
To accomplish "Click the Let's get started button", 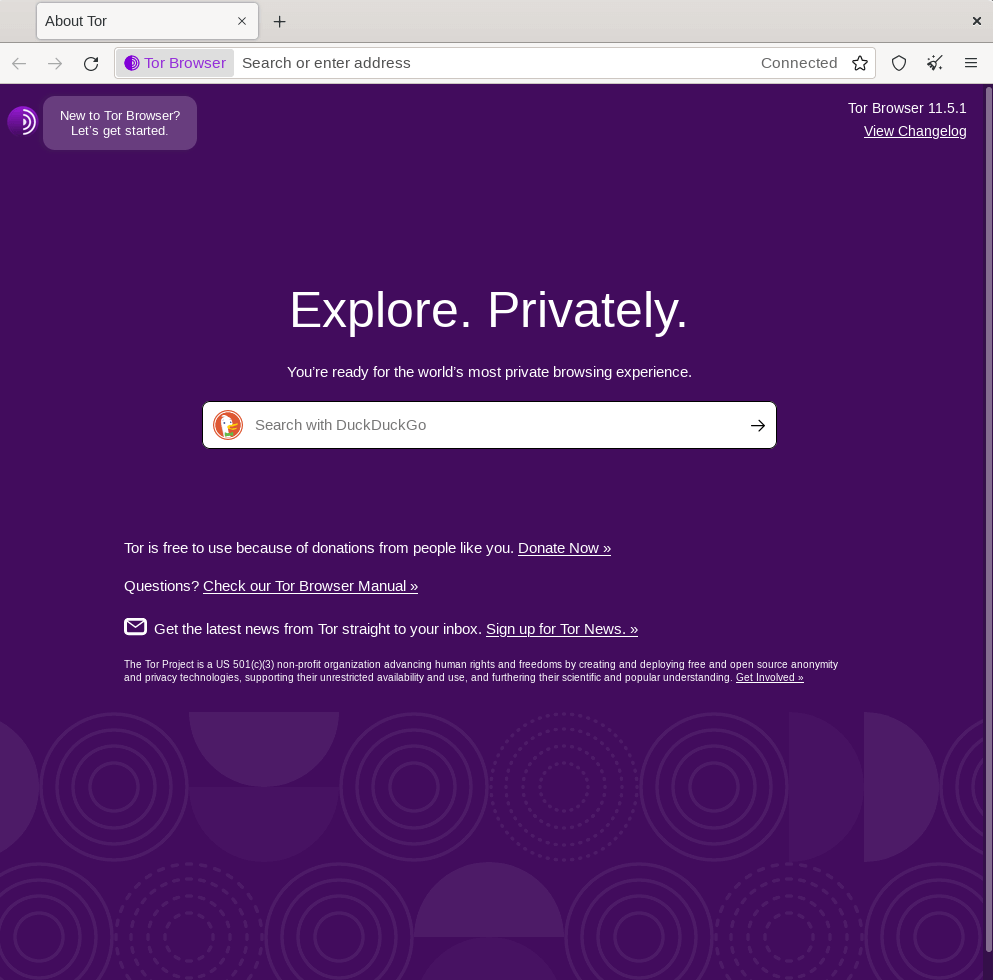I will (120, 123).
